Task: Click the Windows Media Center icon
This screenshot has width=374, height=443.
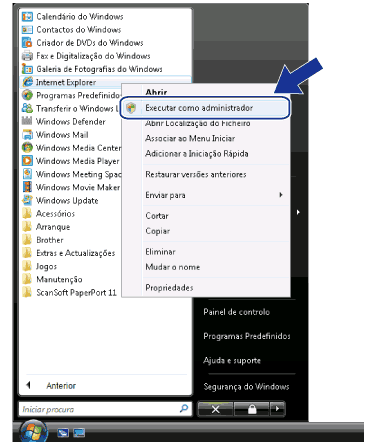Action: (x=27, y=148)
